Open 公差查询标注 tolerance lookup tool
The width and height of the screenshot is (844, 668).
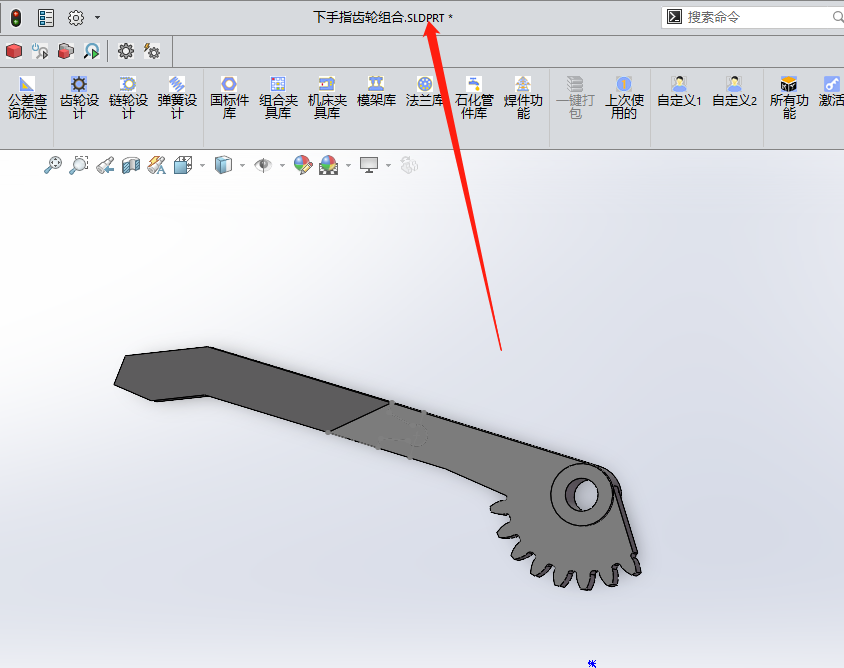click(x=27, y=97)
